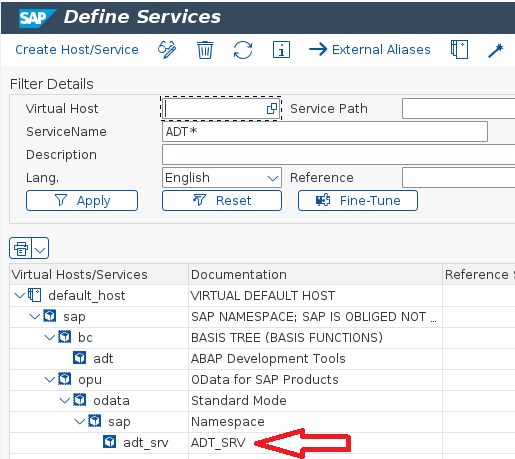515x459 pixels.
Task: Open value help in Virtual Host field
Action: pos(272,108)
